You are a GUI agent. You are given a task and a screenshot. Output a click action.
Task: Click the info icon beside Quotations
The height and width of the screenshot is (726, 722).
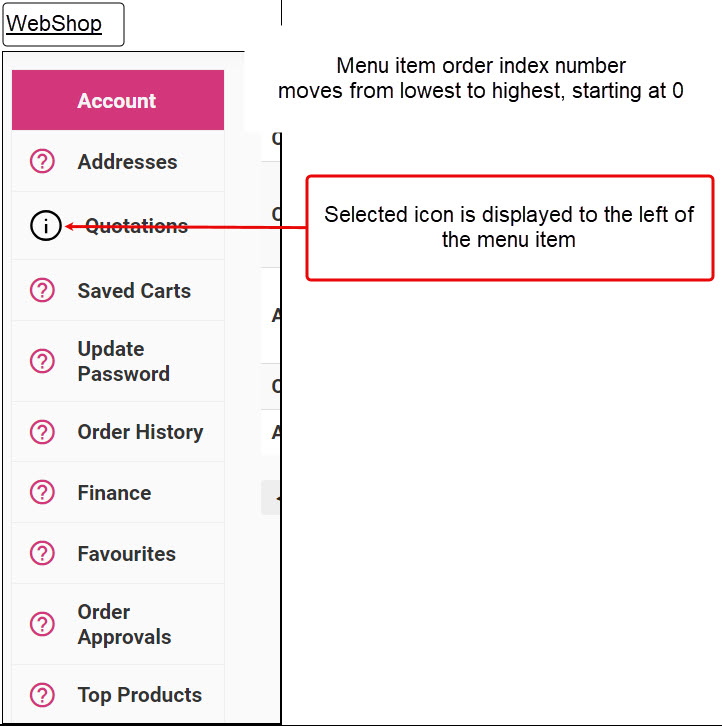pos(46,226)
